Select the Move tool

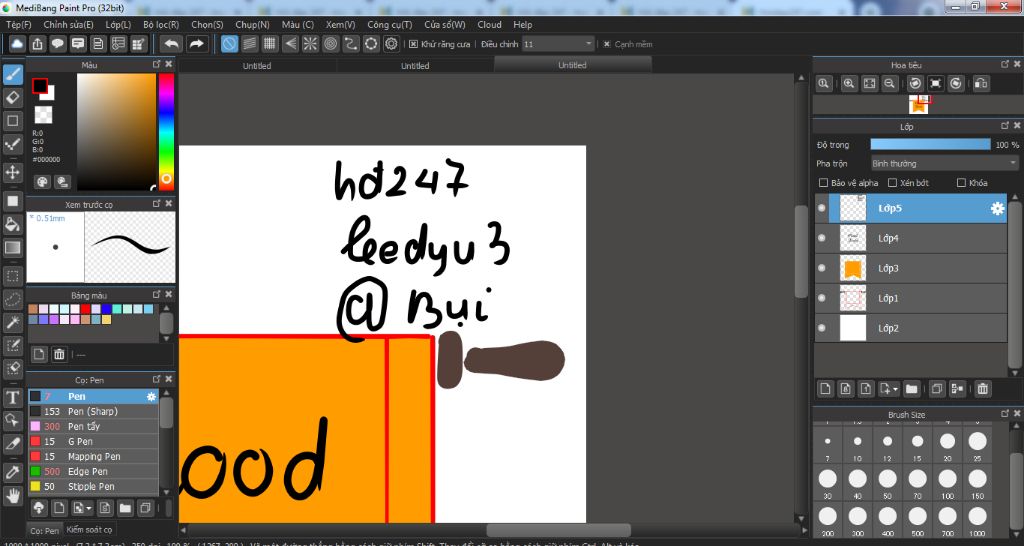pos(13,172)
